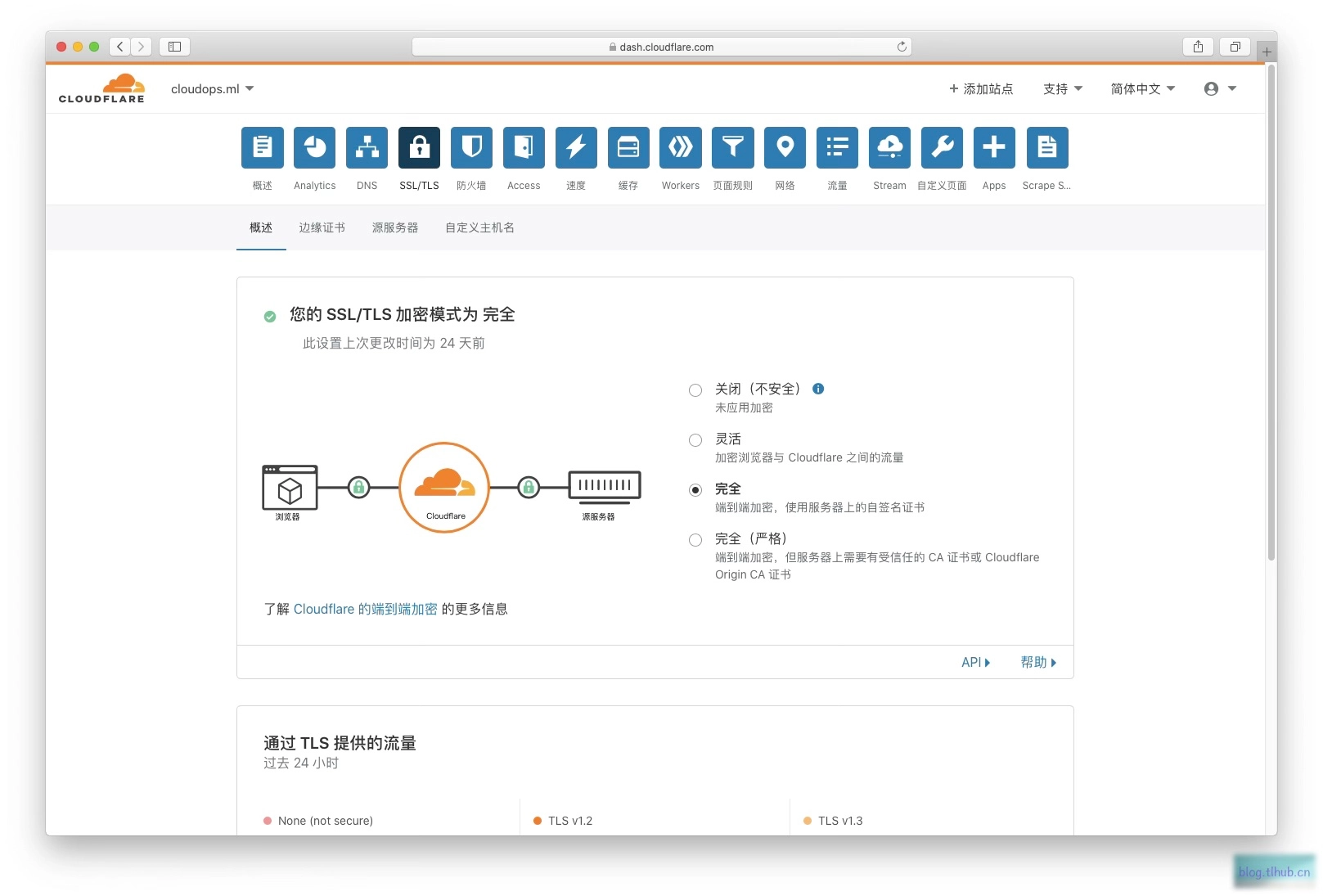Switch to the 概述 sub-tab

point(261,227)
